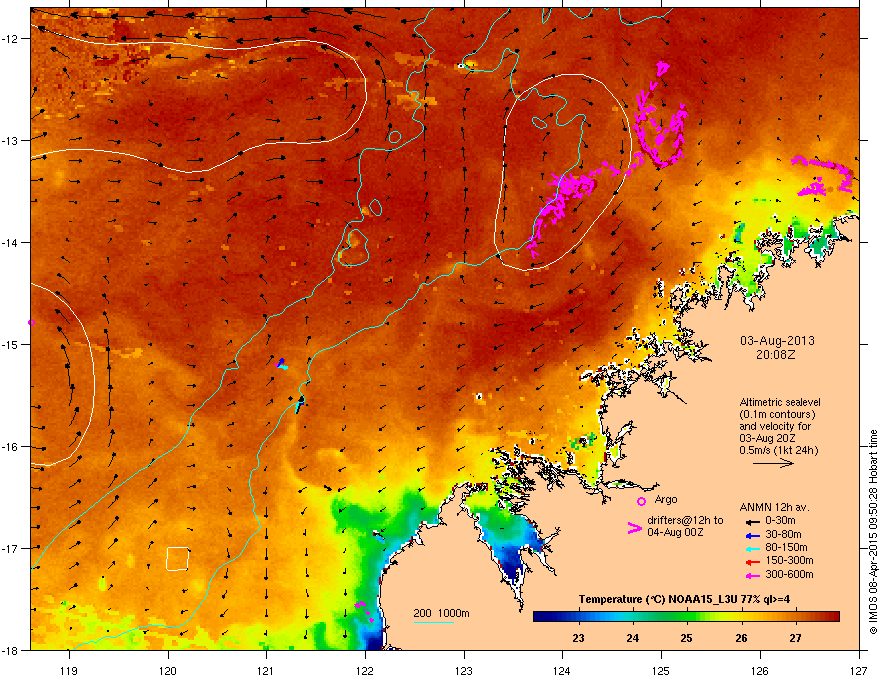
Task: Click the drifters@12h to legend text
Action: (685, 521)
